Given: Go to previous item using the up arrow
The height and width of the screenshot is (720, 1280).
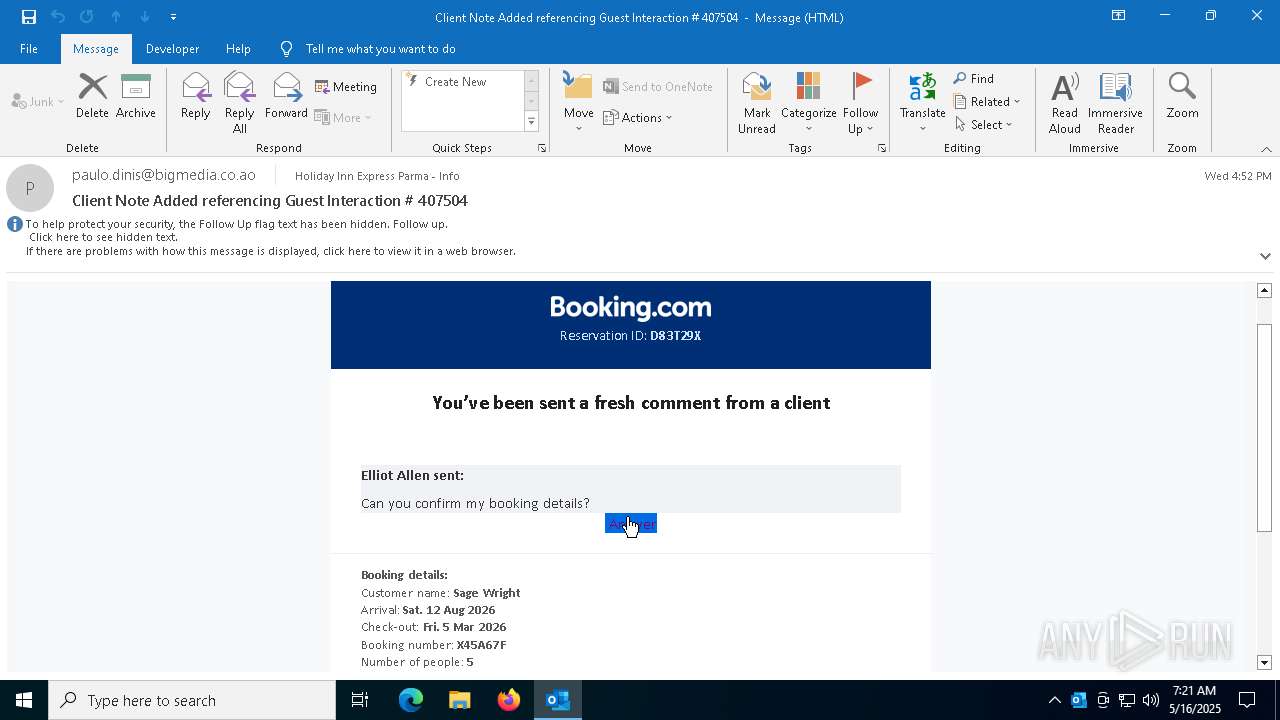Looking at the screenshot, I should [116, 17].
